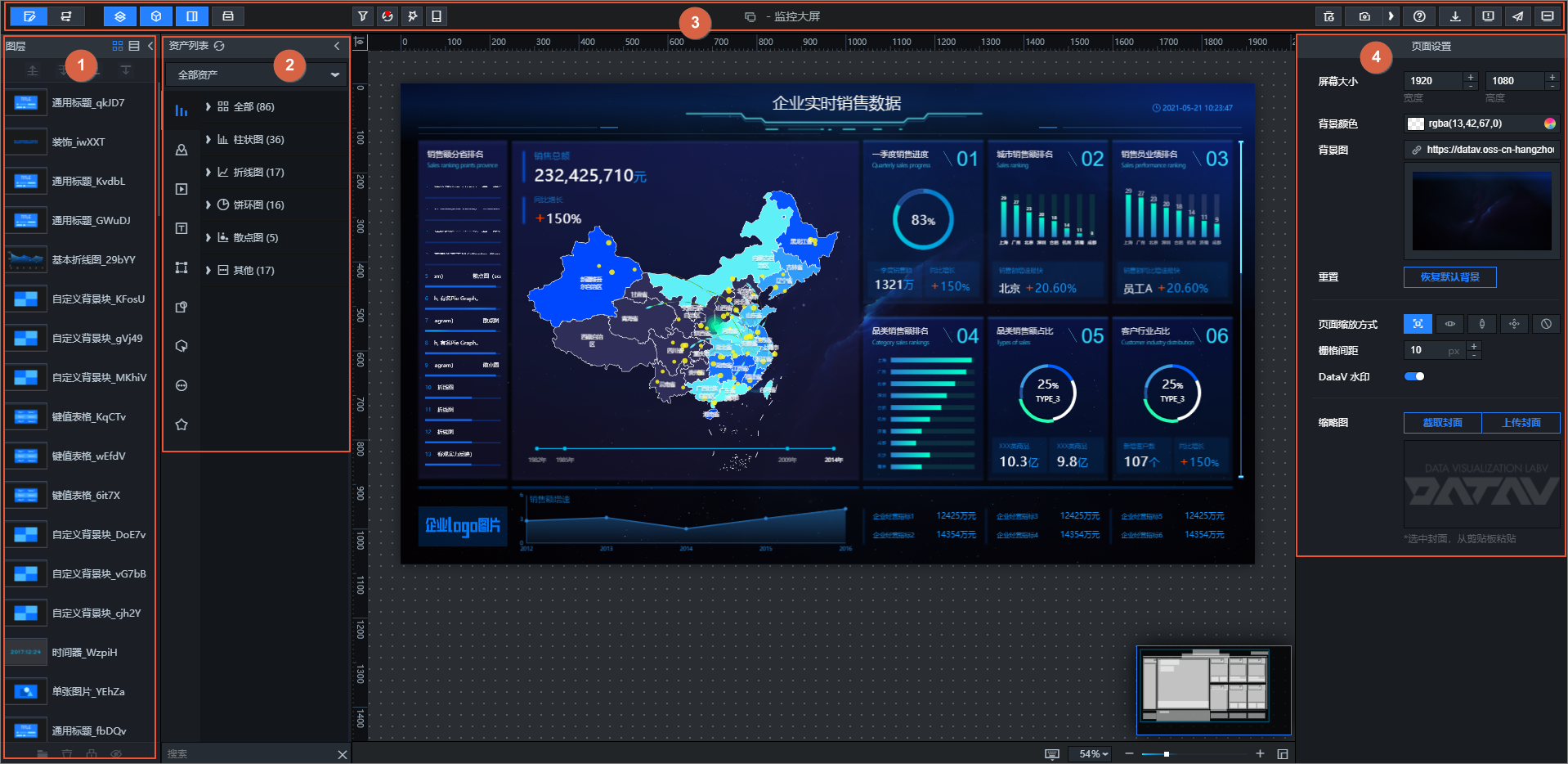This screenshot has height=764, width=1568.
Task: Toggle the toolbox panel button
Action: pos(228,16)
